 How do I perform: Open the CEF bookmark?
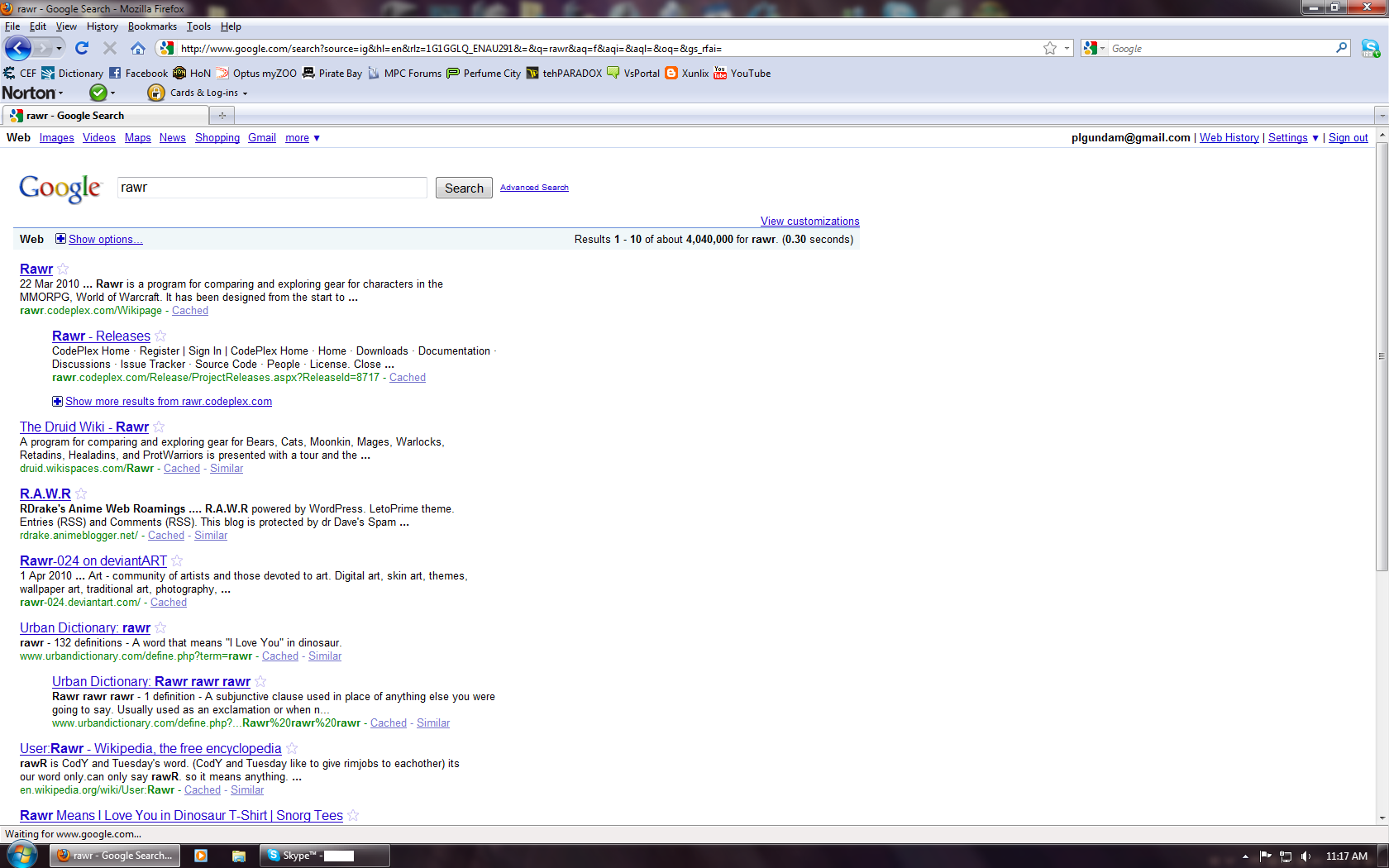(20, 73)
